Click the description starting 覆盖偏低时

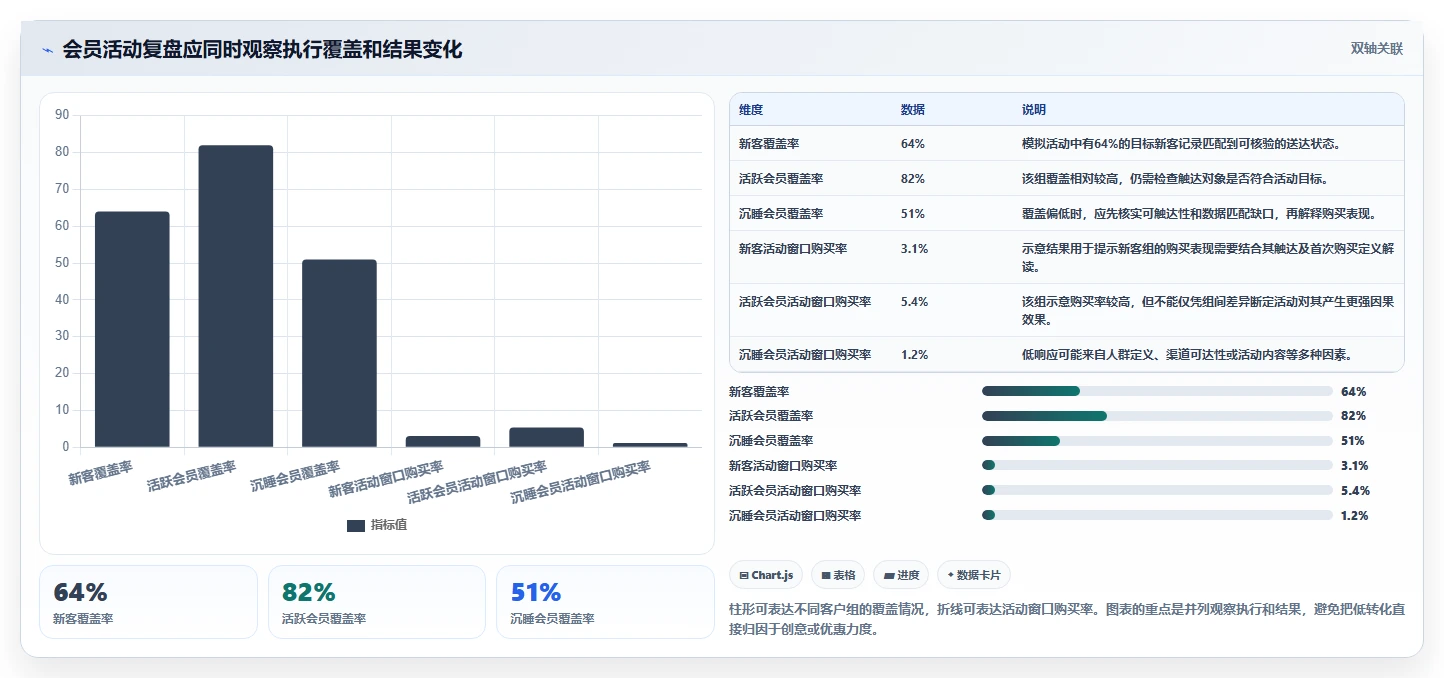point(1200,213)
